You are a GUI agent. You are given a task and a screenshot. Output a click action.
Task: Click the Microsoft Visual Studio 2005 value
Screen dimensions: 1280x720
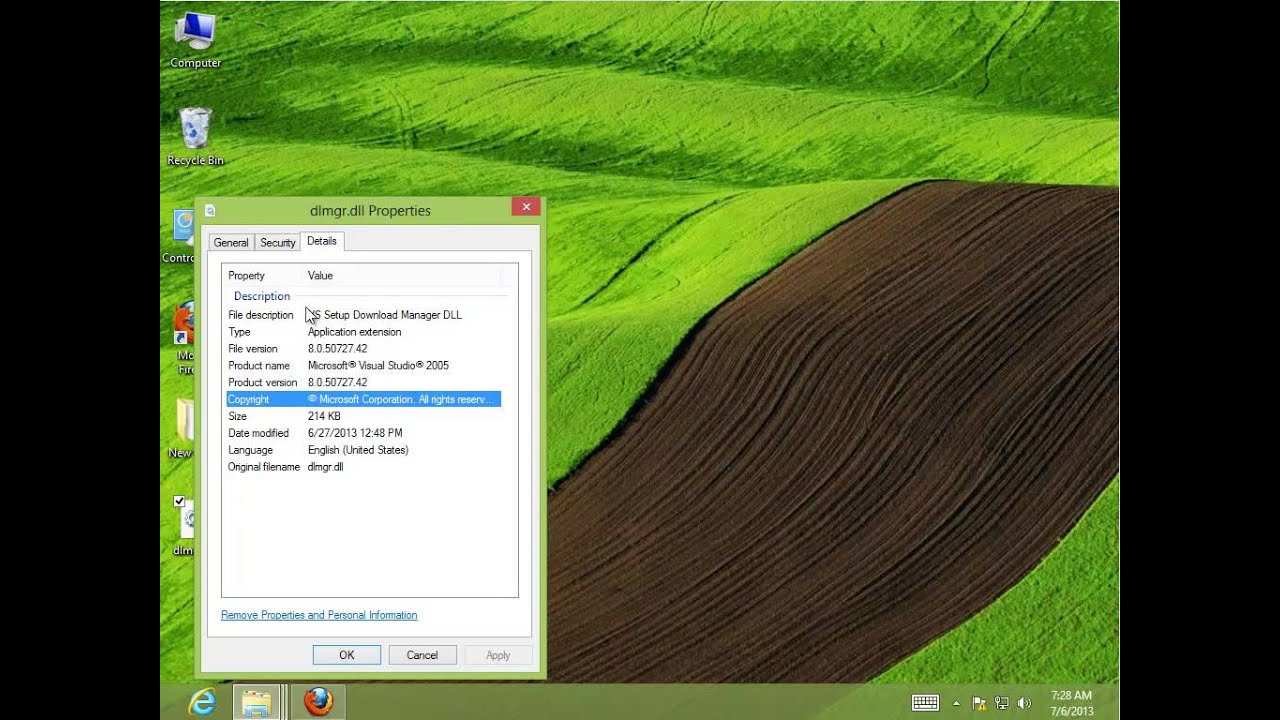[378, 366]
